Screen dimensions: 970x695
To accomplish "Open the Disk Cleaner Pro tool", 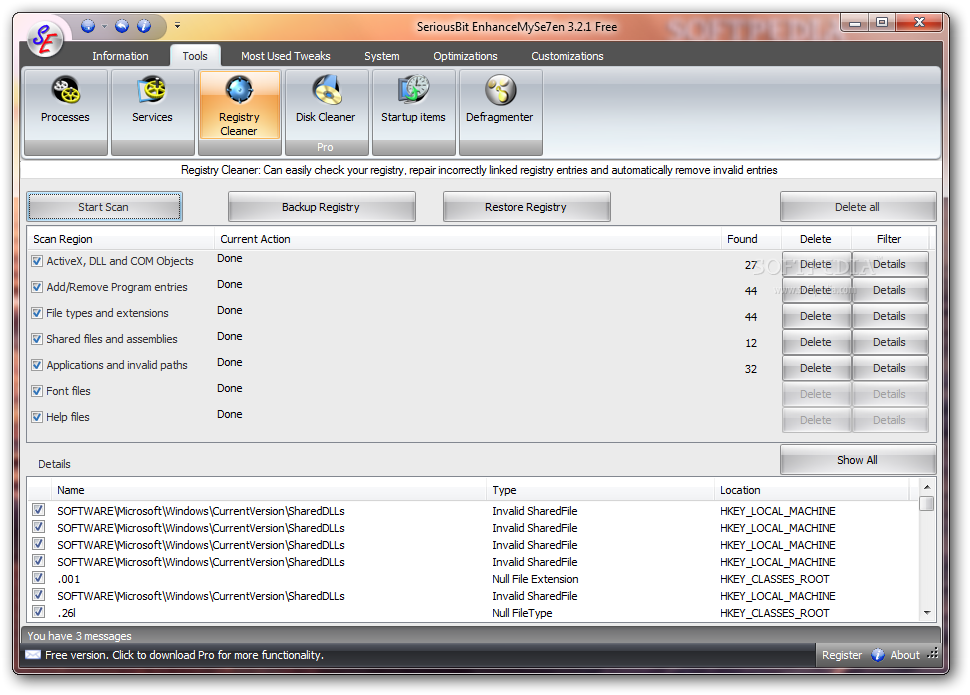I will 326,112.
